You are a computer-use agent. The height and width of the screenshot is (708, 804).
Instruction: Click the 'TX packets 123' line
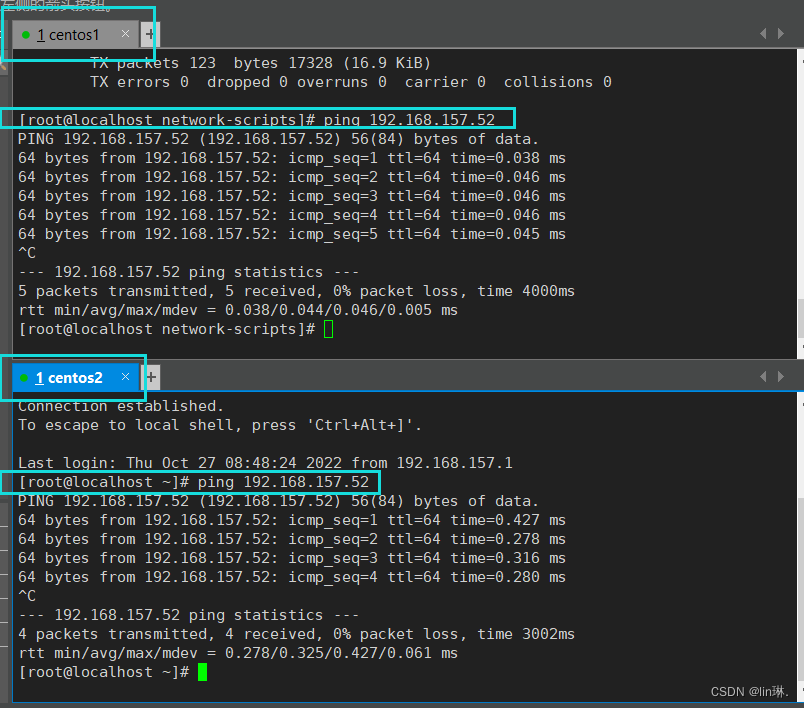coord(260,64)
